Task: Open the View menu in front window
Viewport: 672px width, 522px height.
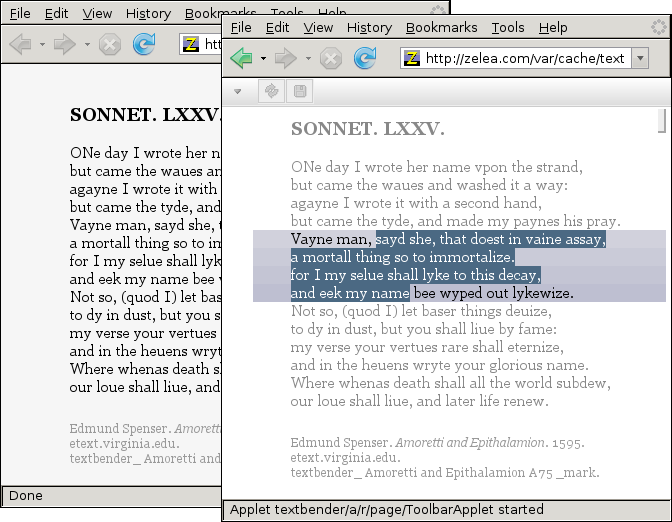Action: [x=318, y=27]
